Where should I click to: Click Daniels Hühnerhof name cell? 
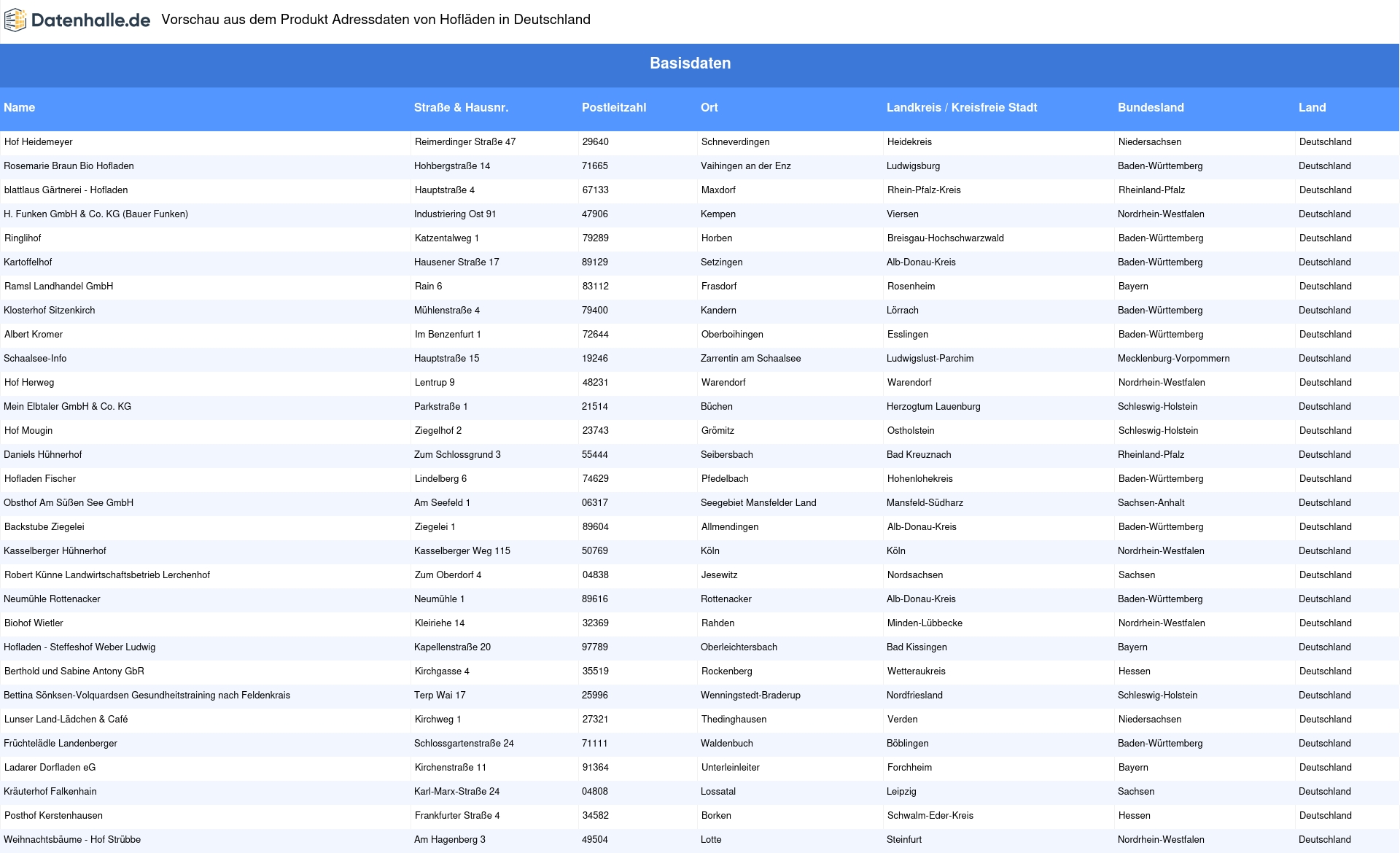pyautogui.click(x=42, y=455)
